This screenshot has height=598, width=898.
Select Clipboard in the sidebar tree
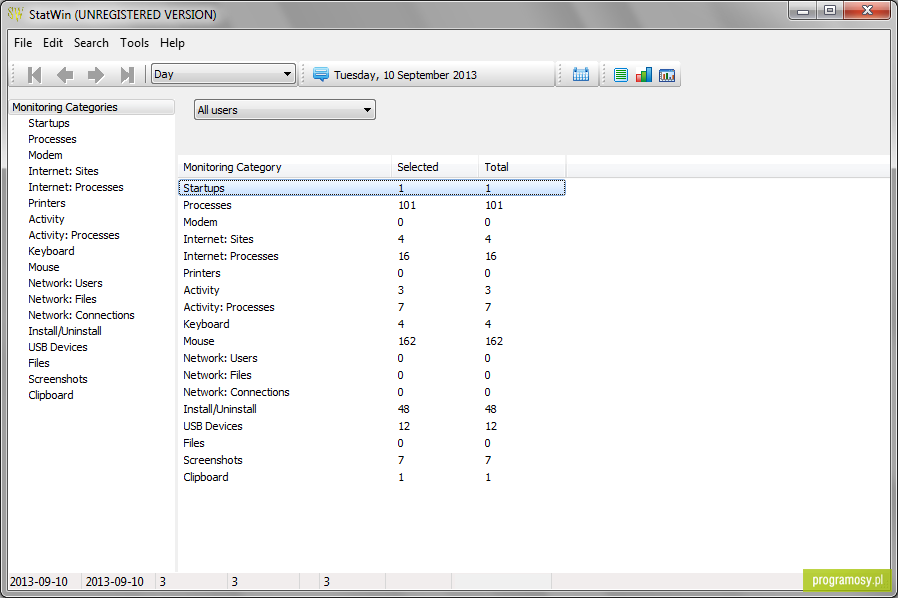(51, 396)
